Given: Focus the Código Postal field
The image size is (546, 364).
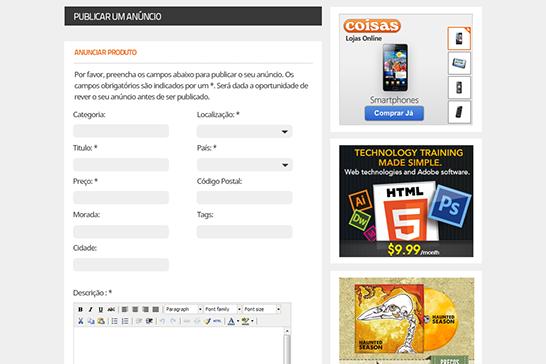Looking at the screenshot, I should (x=244, y=198).
